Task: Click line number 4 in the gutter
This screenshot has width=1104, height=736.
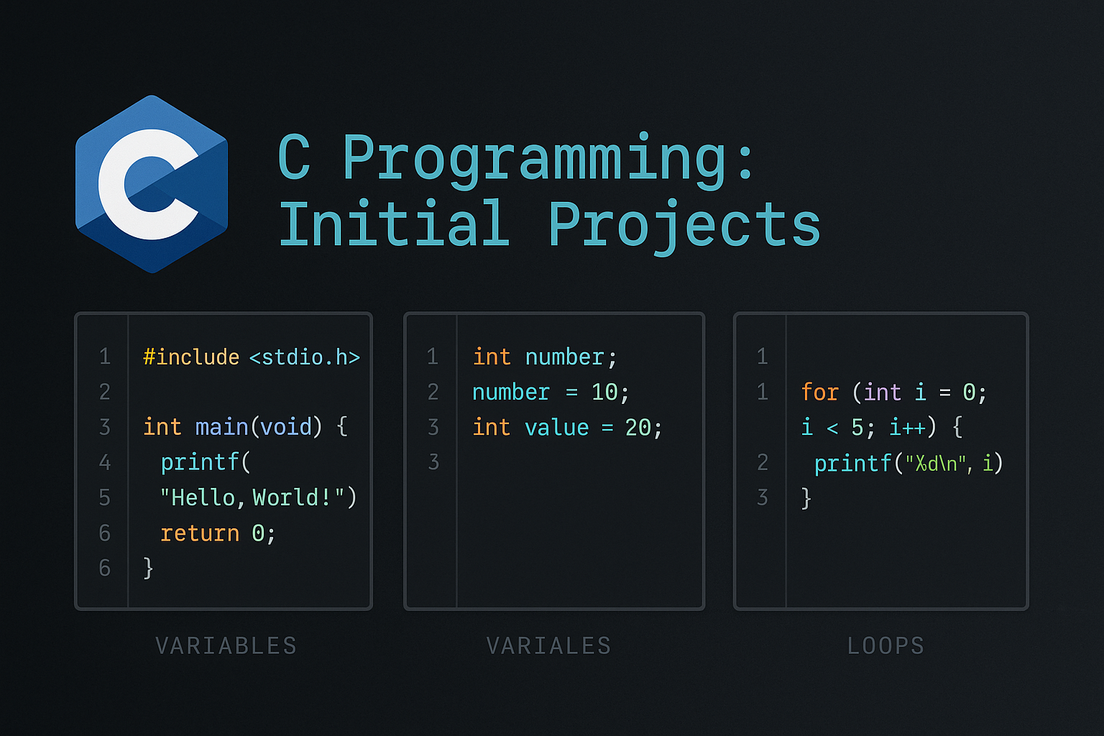Action: coord(105,463)
